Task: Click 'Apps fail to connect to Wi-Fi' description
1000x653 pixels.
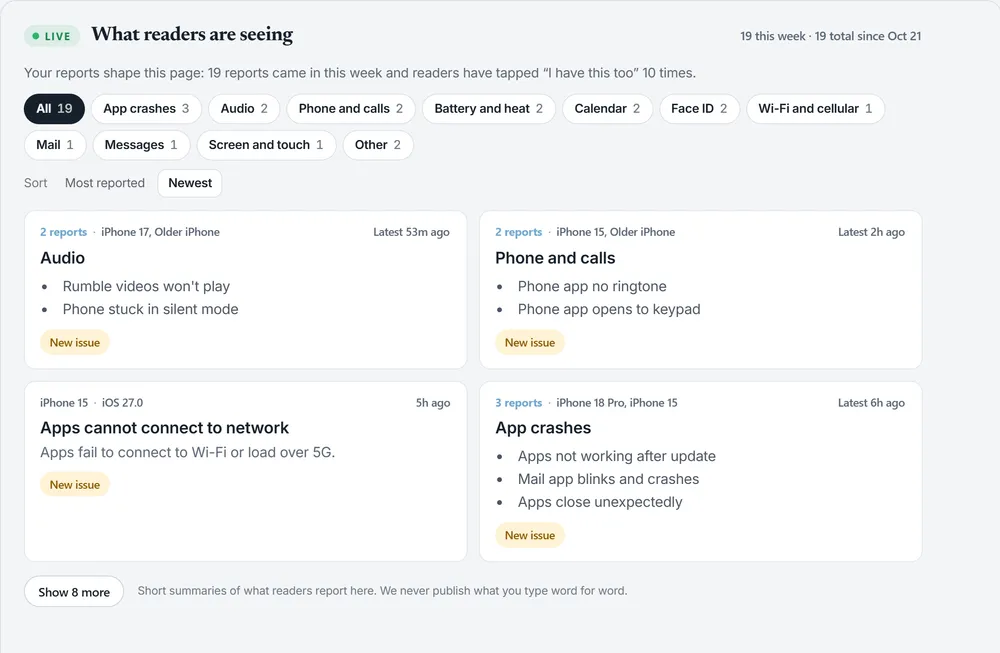Action: (188, 453)
